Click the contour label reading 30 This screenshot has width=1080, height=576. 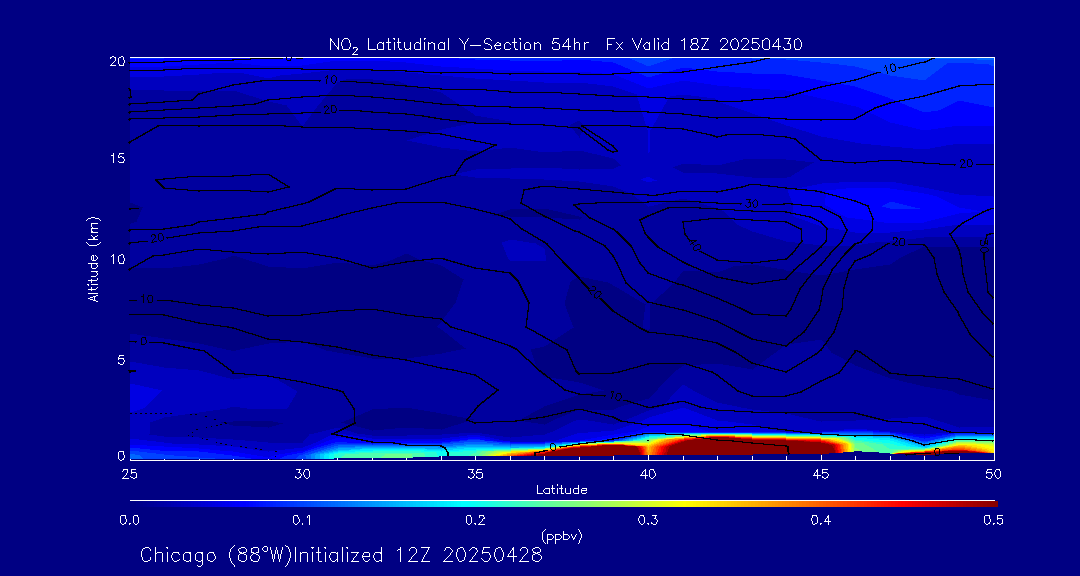pos(751,204)
